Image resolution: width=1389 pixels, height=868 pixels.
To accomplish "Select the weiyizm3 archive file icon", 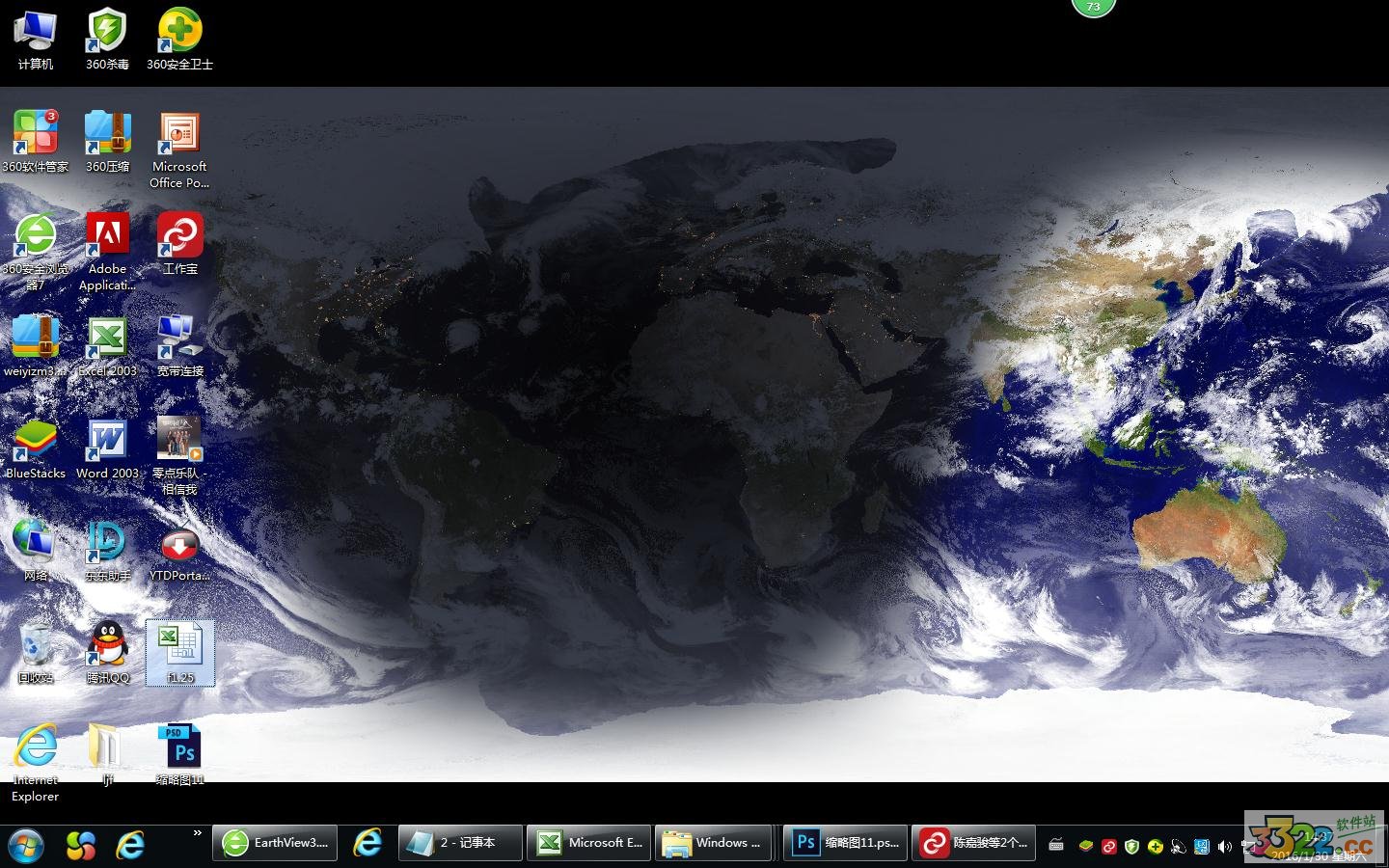I will [x=36, y=346].
